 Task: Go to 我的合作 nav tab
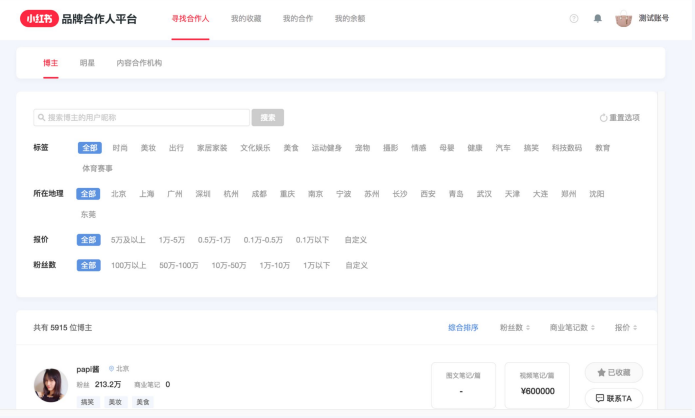[x=298, y=19]
